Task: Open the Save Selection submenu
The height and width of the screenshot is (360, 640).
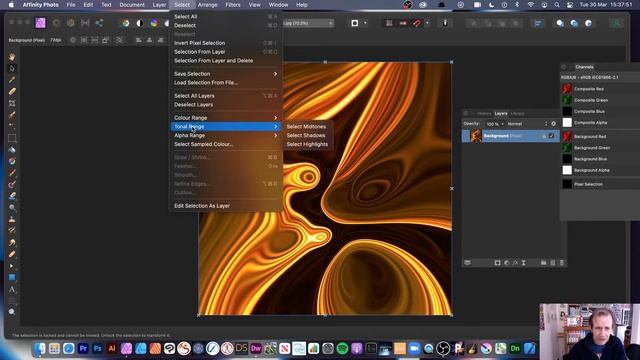Action: [x=226, y=74]
